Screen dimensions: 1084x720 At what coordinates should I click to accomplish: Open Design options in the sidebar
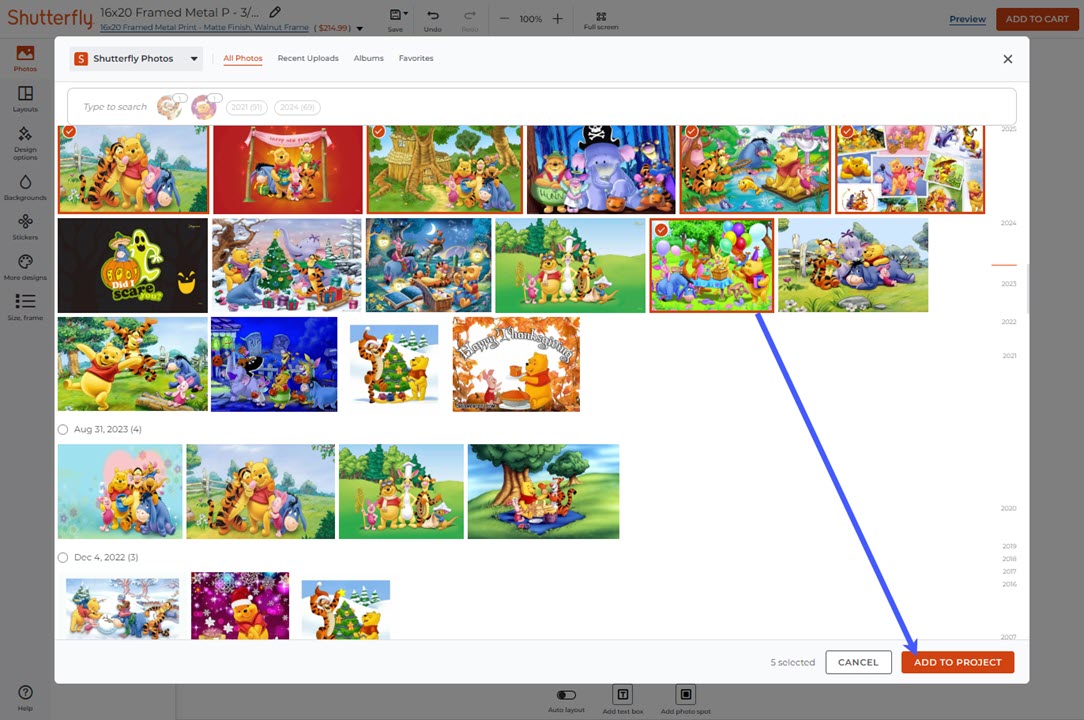25,143
